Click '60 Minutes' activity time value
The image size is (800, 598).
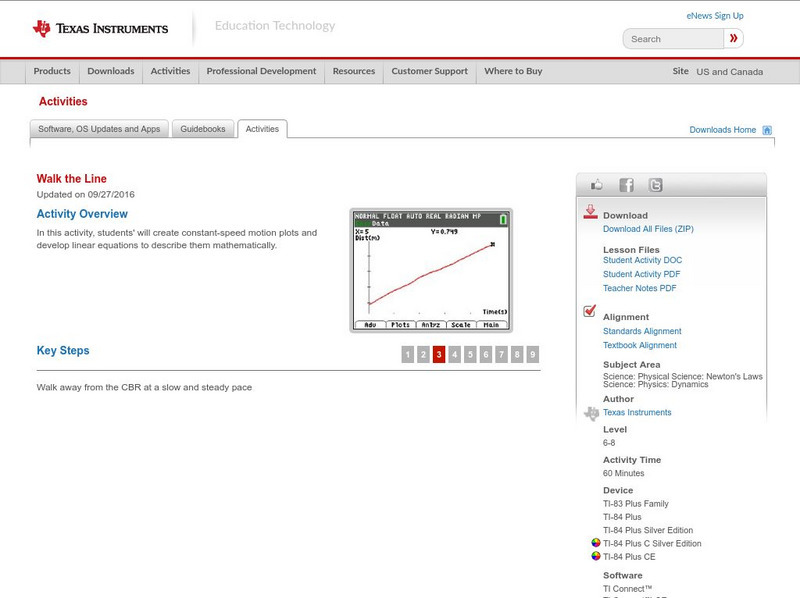point(623,474)
